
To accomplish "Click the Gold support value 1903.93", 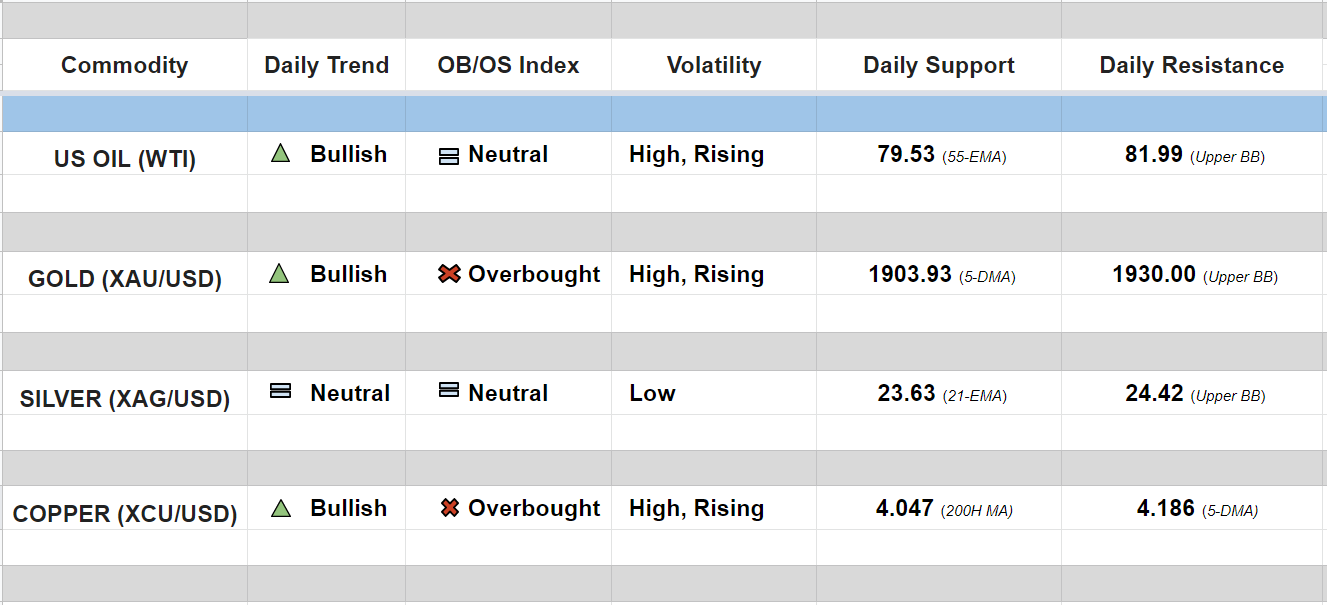I will [x=910, y=275].
